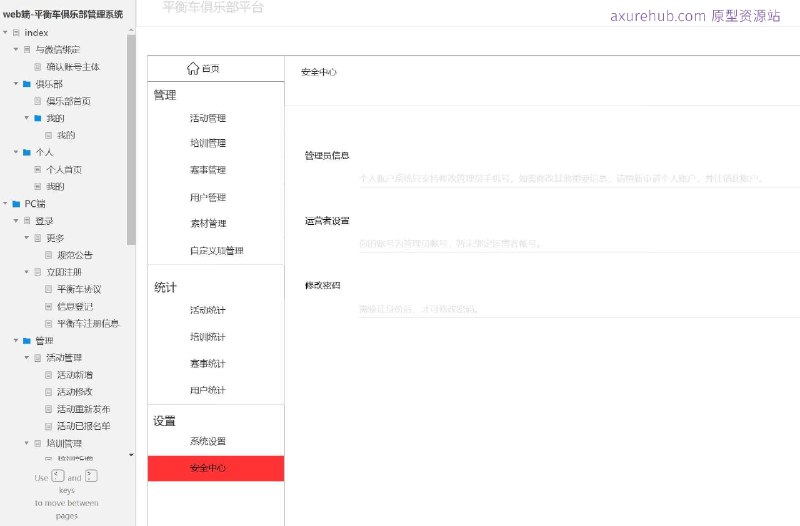Collapse the 登录 node arrow
The image size is (800, 526).
coord(16,220)
